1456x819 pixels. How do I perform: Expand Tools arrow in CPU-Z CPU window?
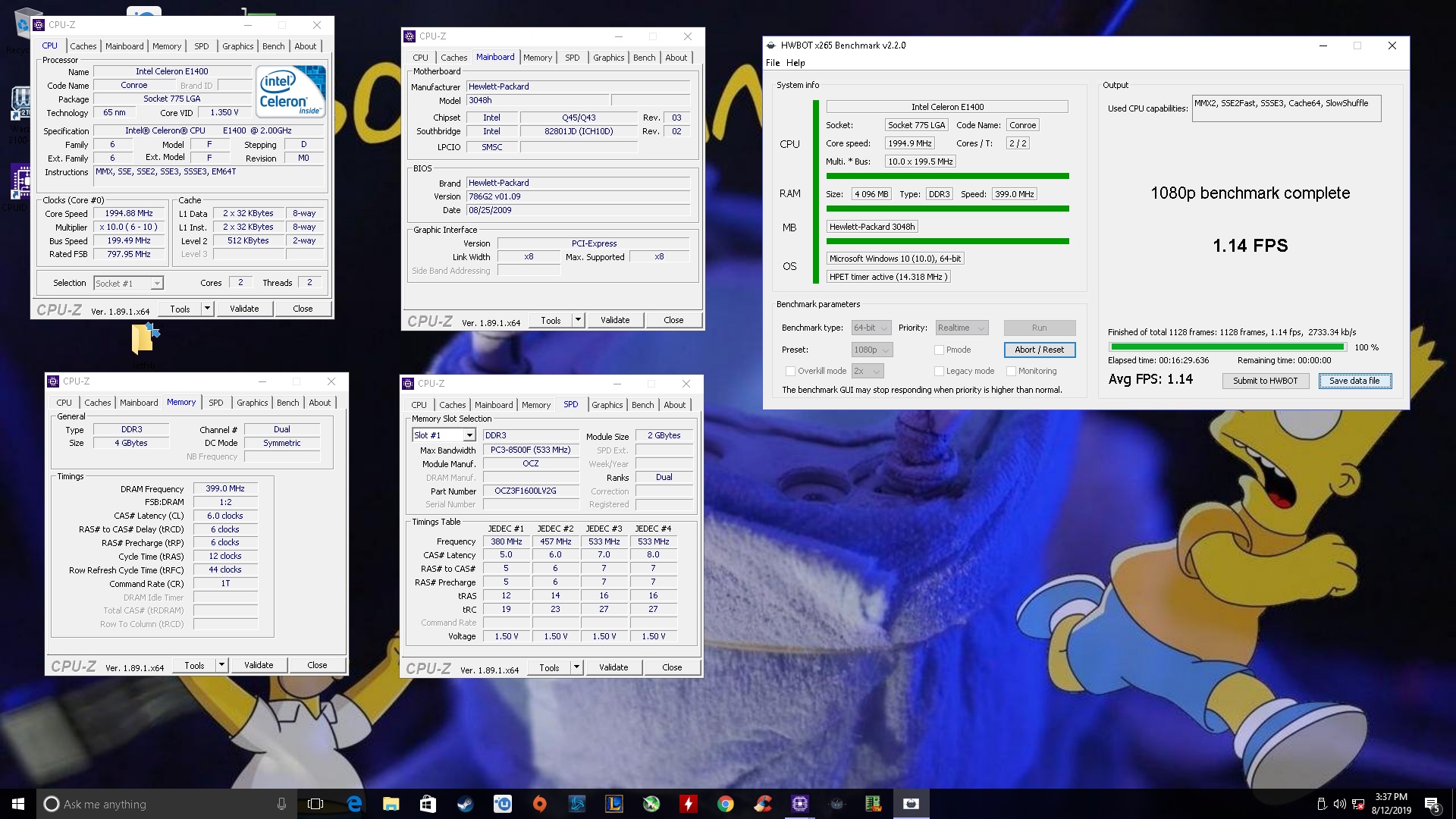tap(207, 309)
